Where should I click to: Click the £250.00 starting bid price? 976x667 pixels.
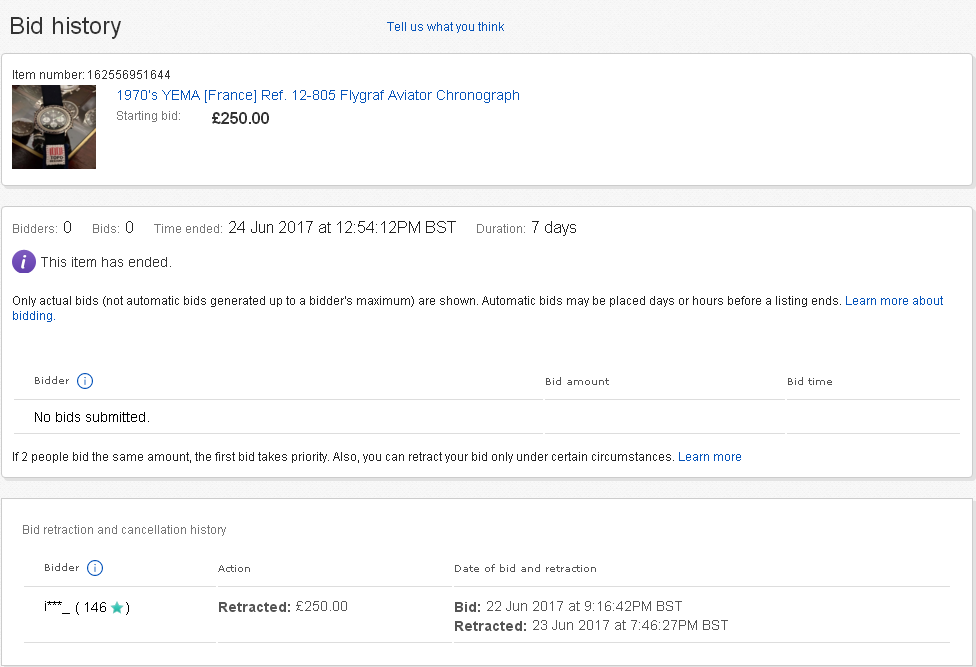[240, 118]
